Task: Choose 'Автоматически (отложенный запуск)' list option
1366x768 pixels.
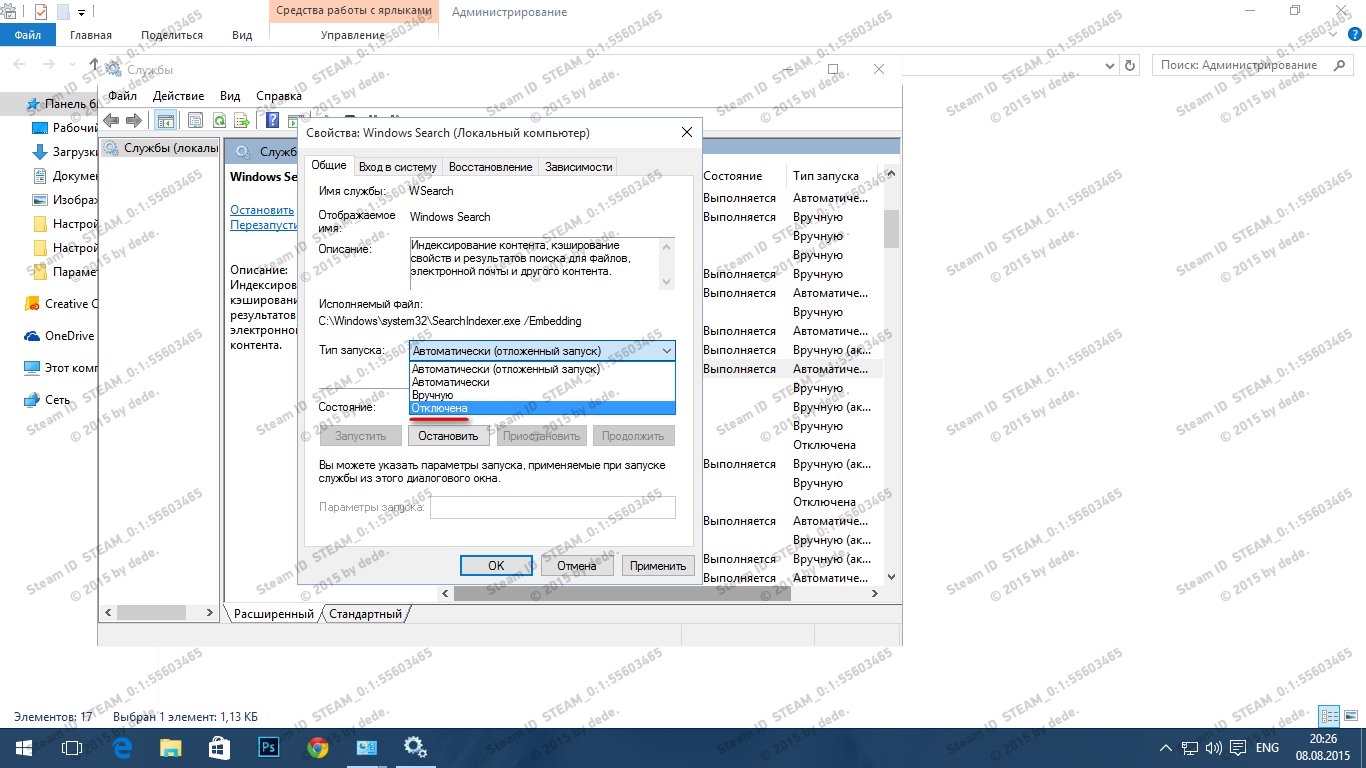Action: (x=542, y=369)
